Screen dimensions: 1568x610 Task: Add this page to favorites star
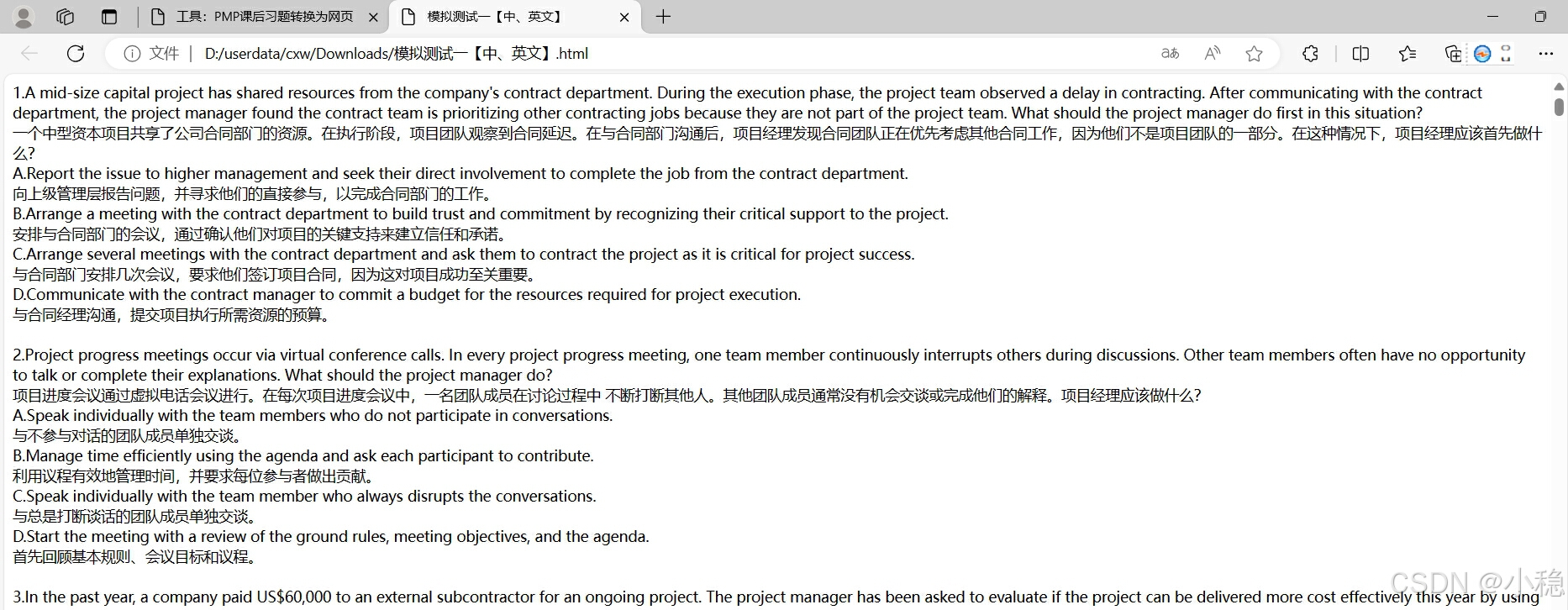pyautogui.click(x=1254, y=54)
